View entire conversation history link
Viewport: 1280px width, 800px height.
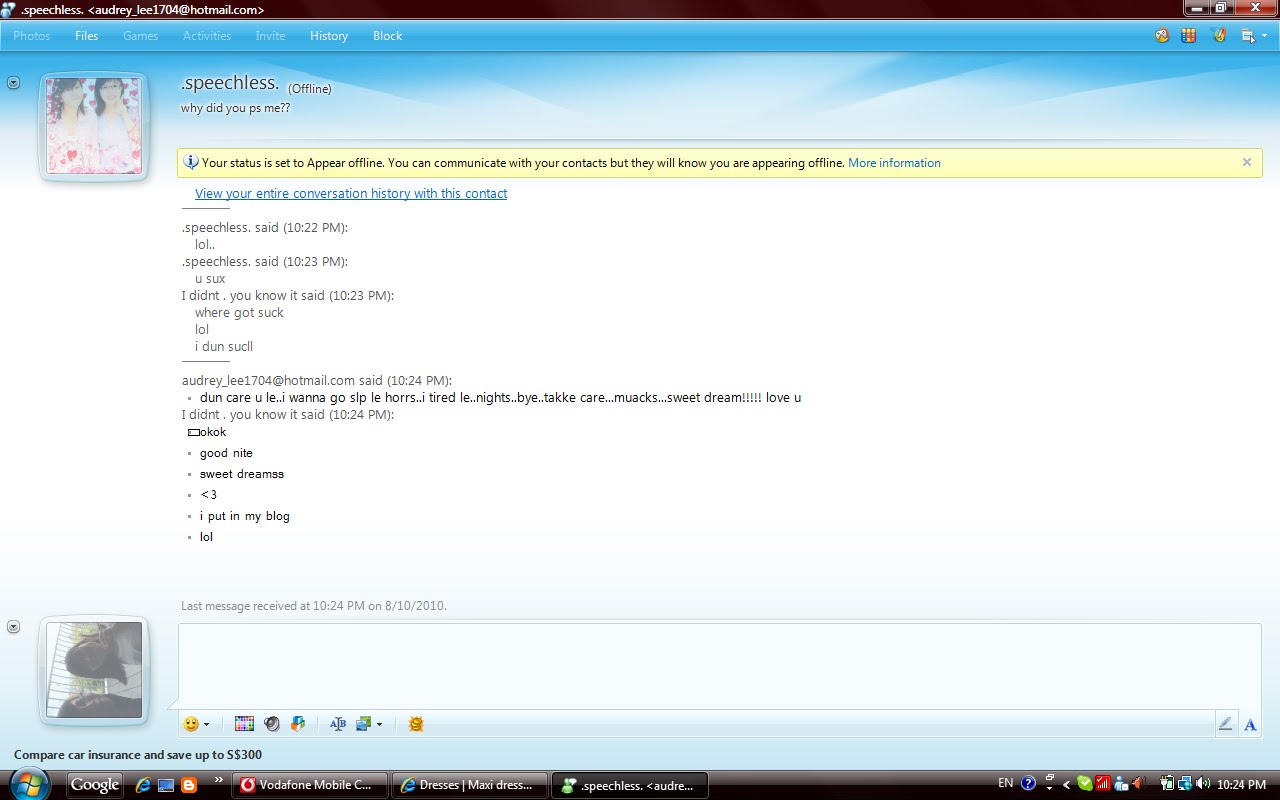(351, 194)
